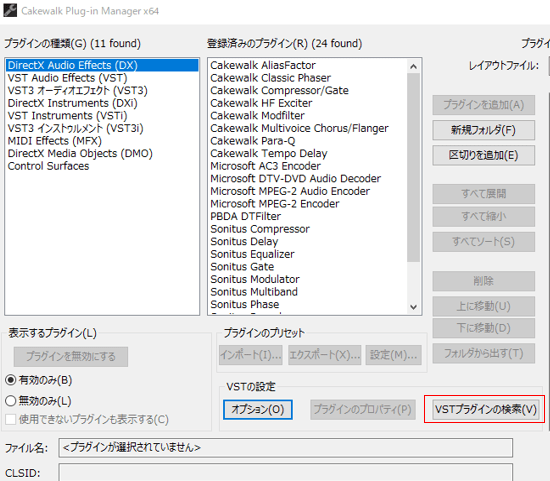This screenshot has width=550, height=481.
Task: Click インポート(I)... preset button
Action: (x=251, y=355)
